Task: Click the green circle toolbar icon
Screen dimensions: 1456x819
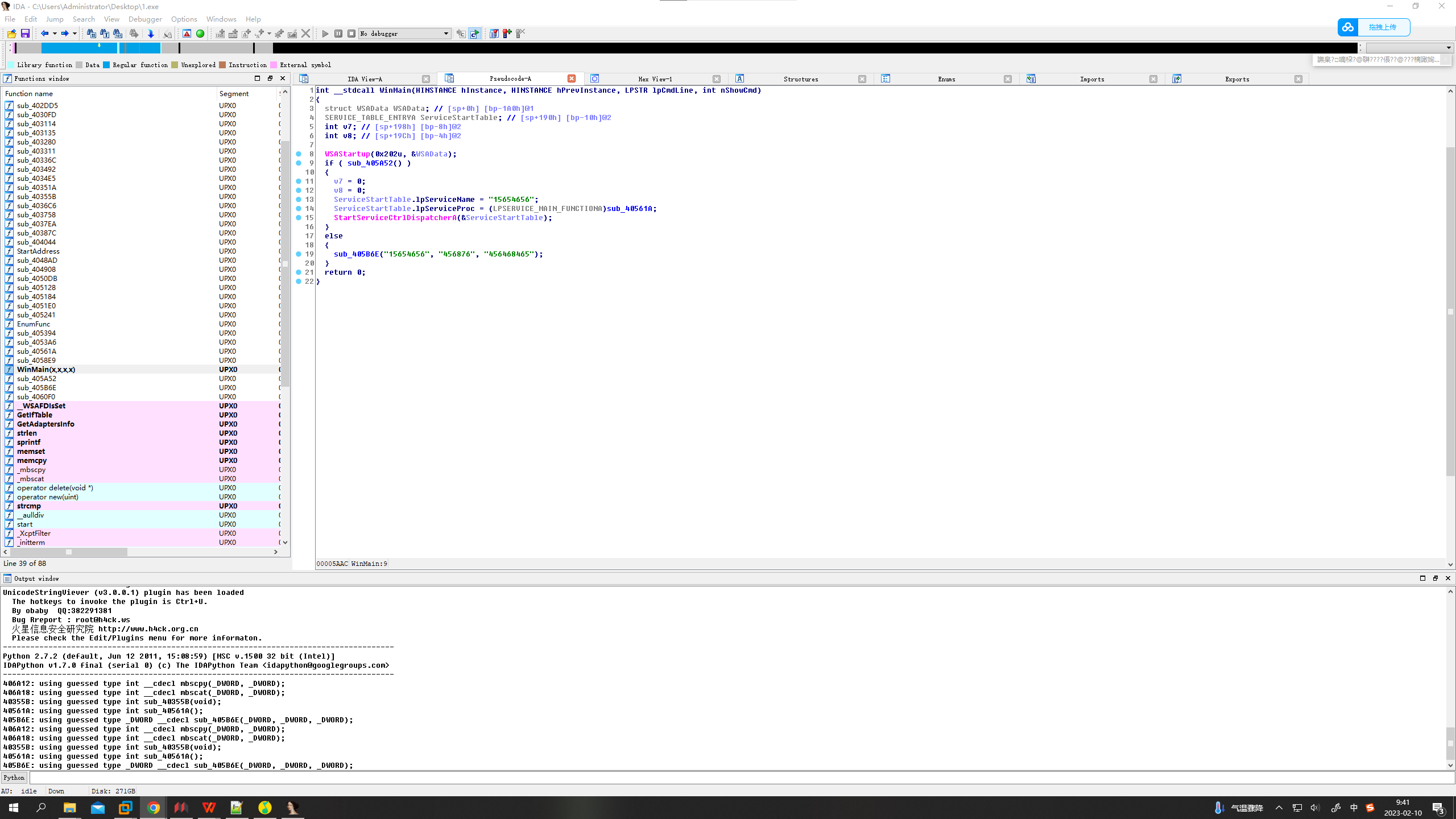Action: (200, 34)
